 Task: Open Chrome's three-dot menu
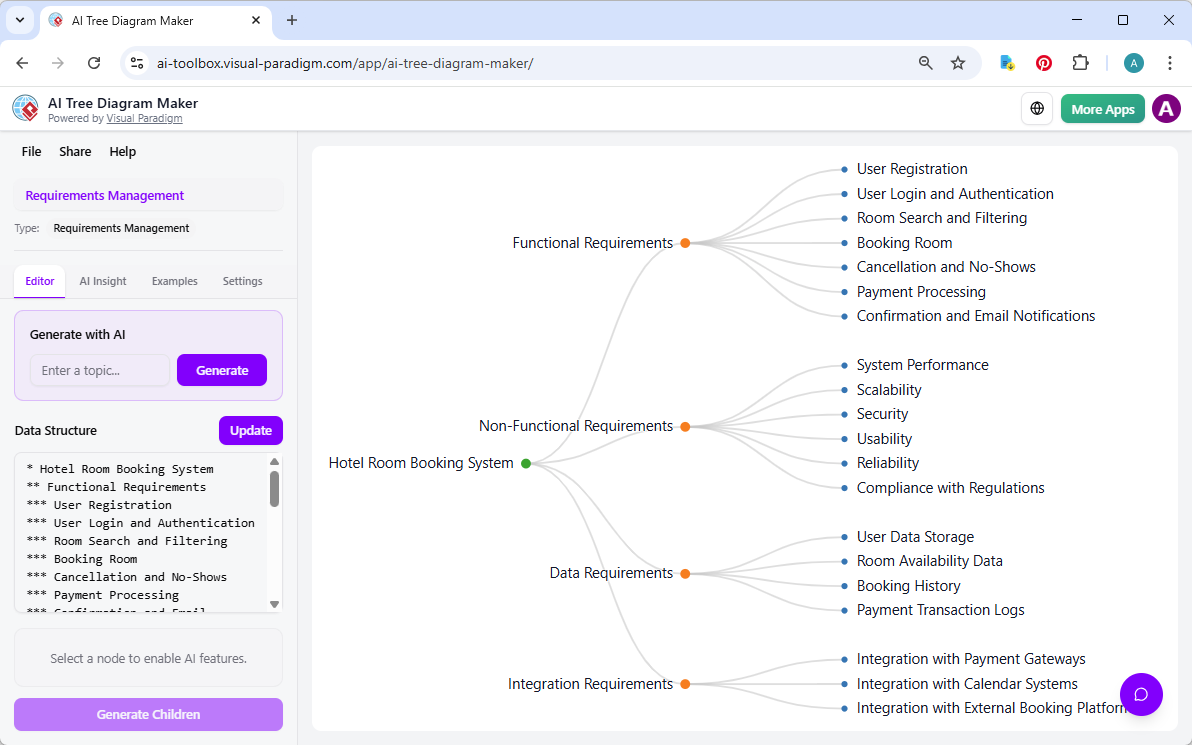click(x=1170, y=62)
